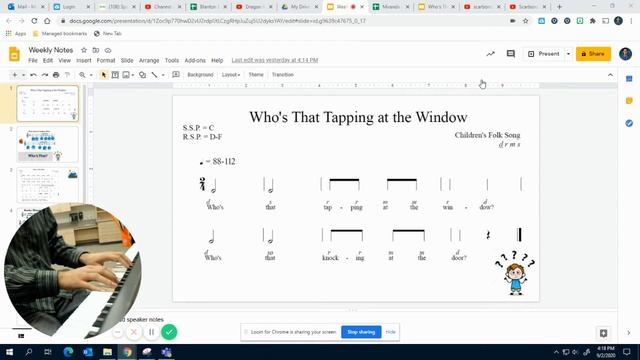
Task: Bookmark this page with the star icon
Action: [x=526, y=21]
